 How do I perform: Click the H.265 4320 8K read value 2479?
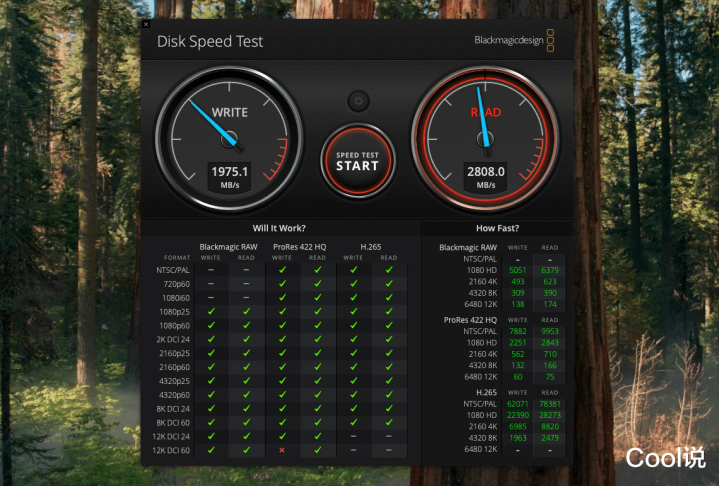point(550,438)
